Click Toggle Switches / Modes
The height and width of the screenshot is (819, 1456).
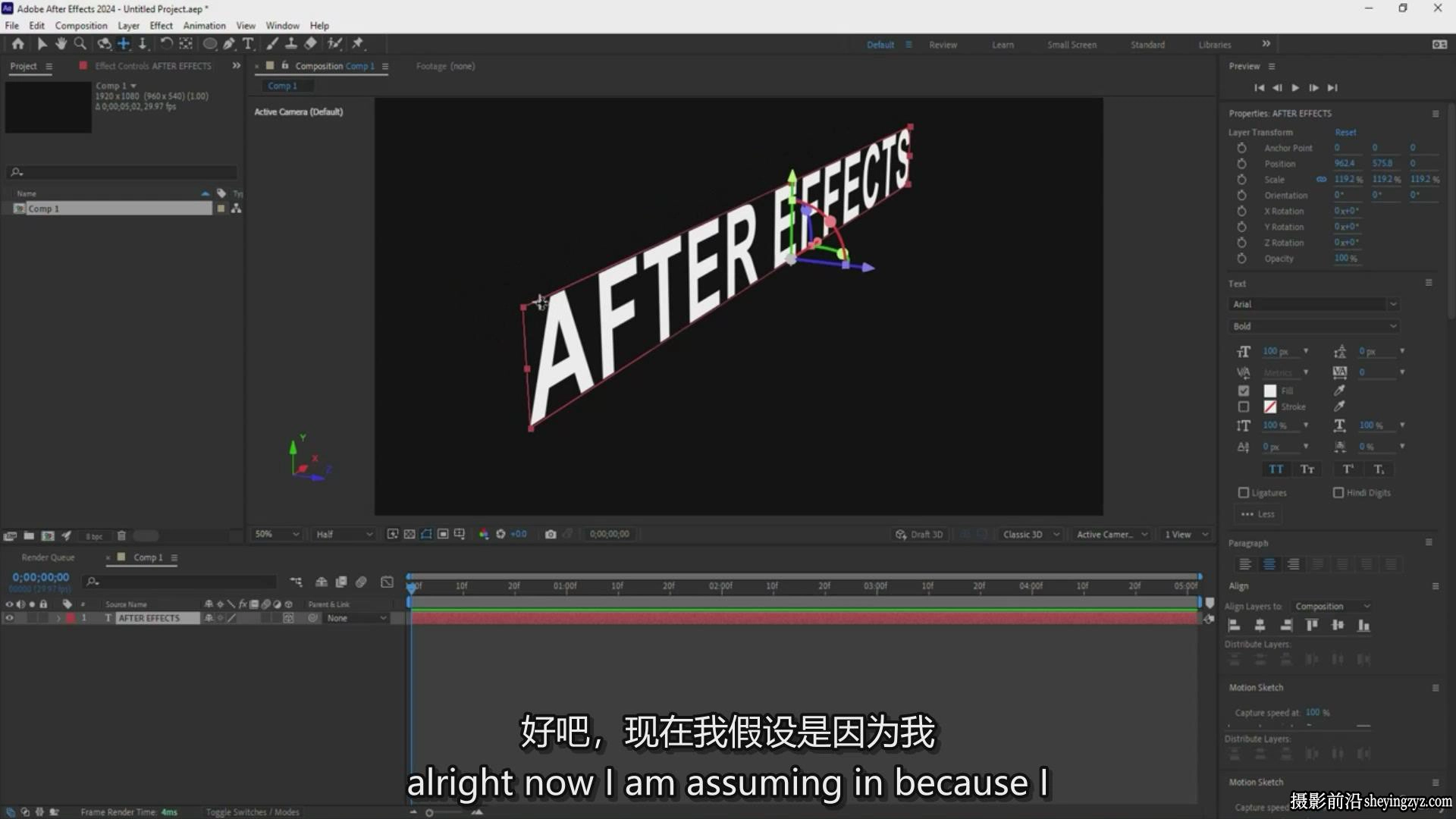(x=253, y=812)
